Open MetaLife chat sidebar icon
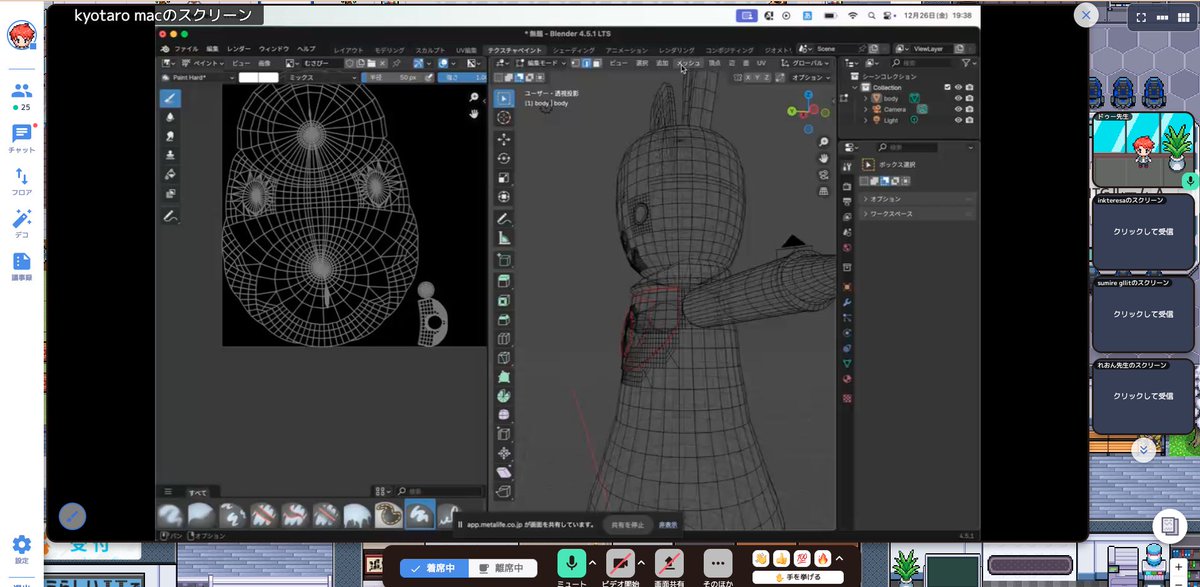Viewport: 1200px width, 587px height. pos(21,138)
